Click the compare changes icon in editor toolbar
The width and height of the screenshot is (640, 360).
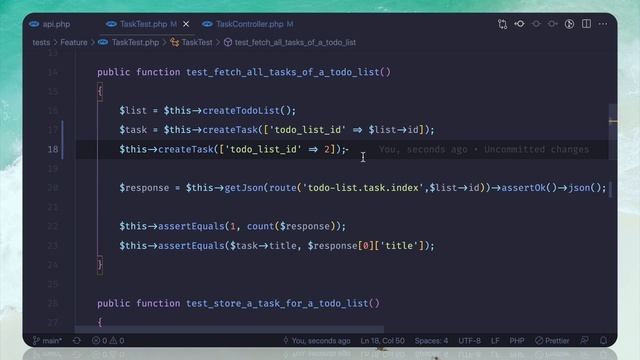click(502, 24)
